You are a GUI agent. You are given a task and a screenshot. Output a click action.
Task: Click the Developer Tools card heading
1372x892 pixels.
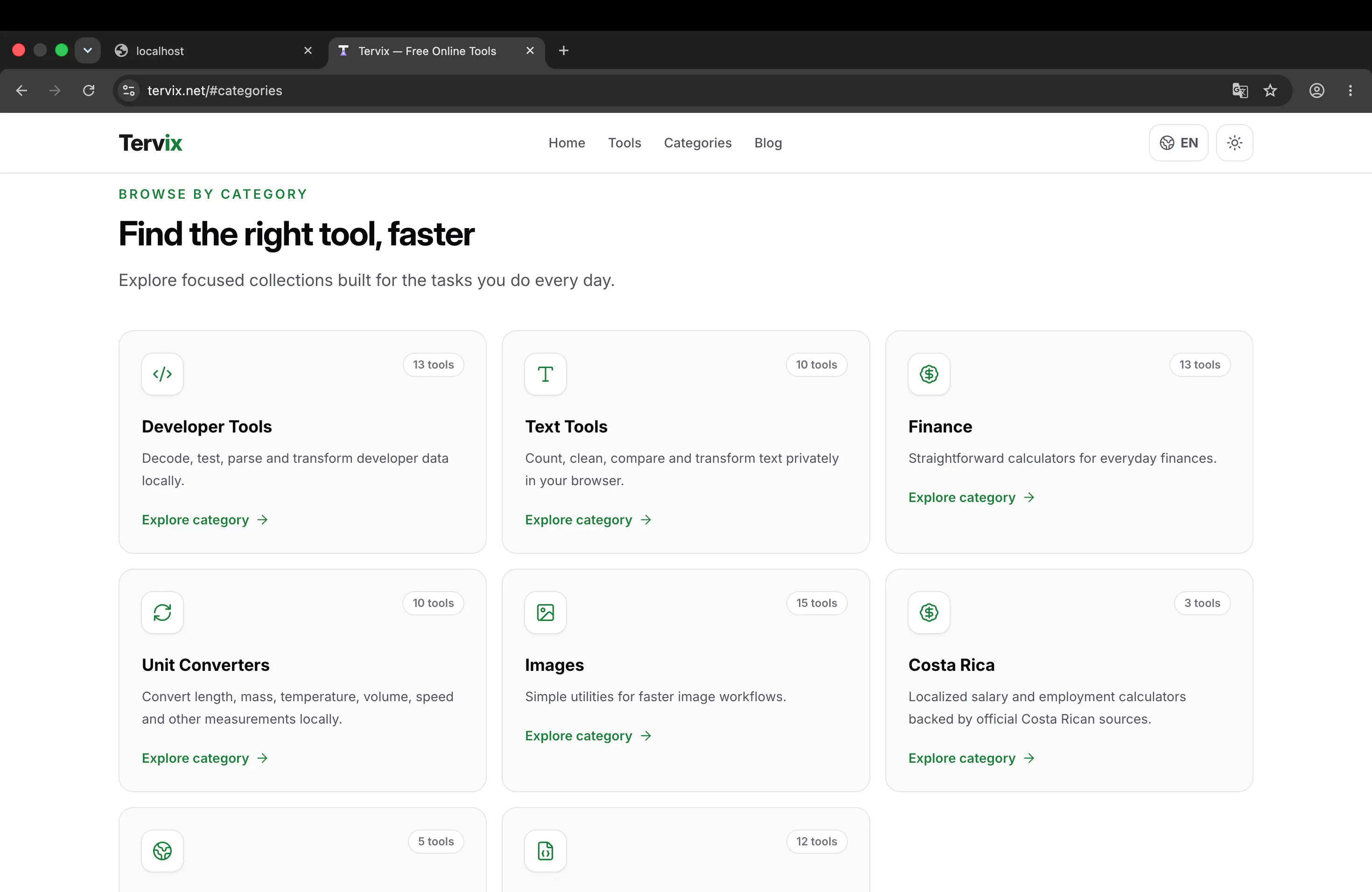(x=206, y=426)
